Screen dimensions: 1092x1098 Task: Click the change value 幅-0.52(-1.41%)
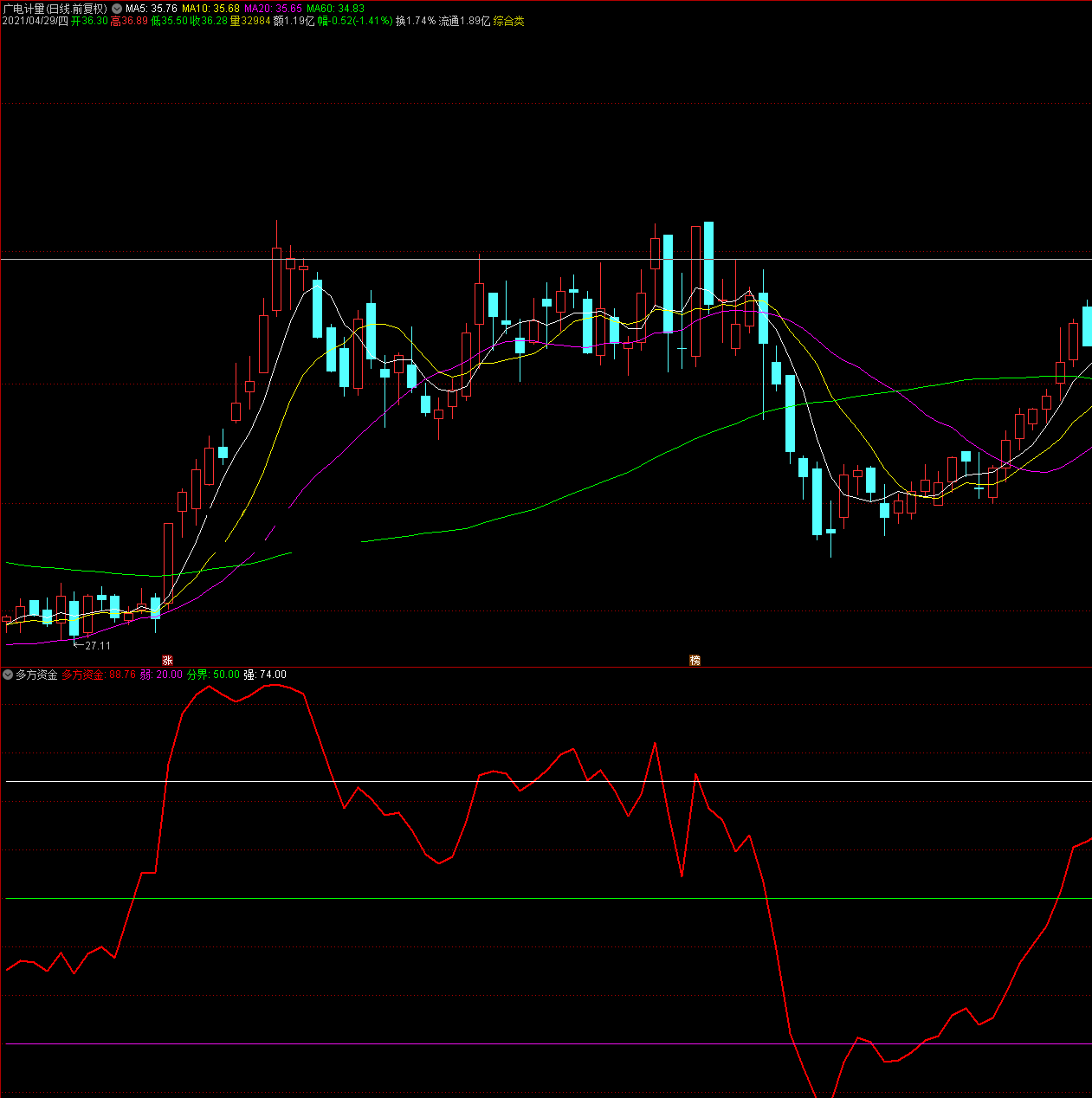(355, 21)
